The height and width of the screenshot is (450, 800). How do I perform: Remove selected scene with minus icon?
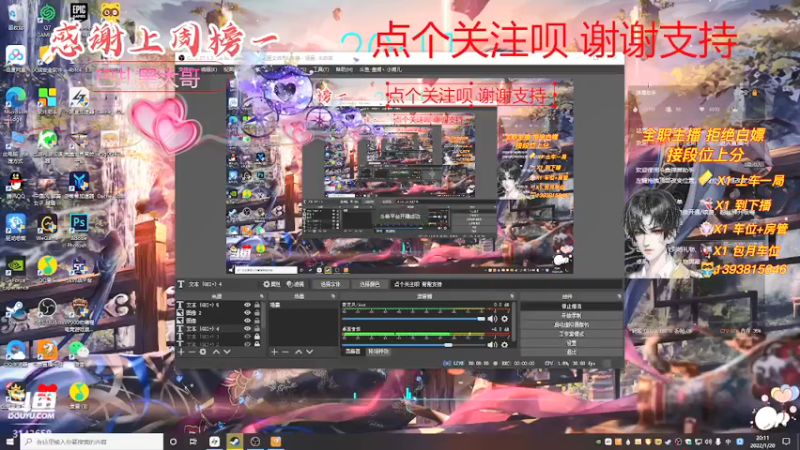[285, 352]
